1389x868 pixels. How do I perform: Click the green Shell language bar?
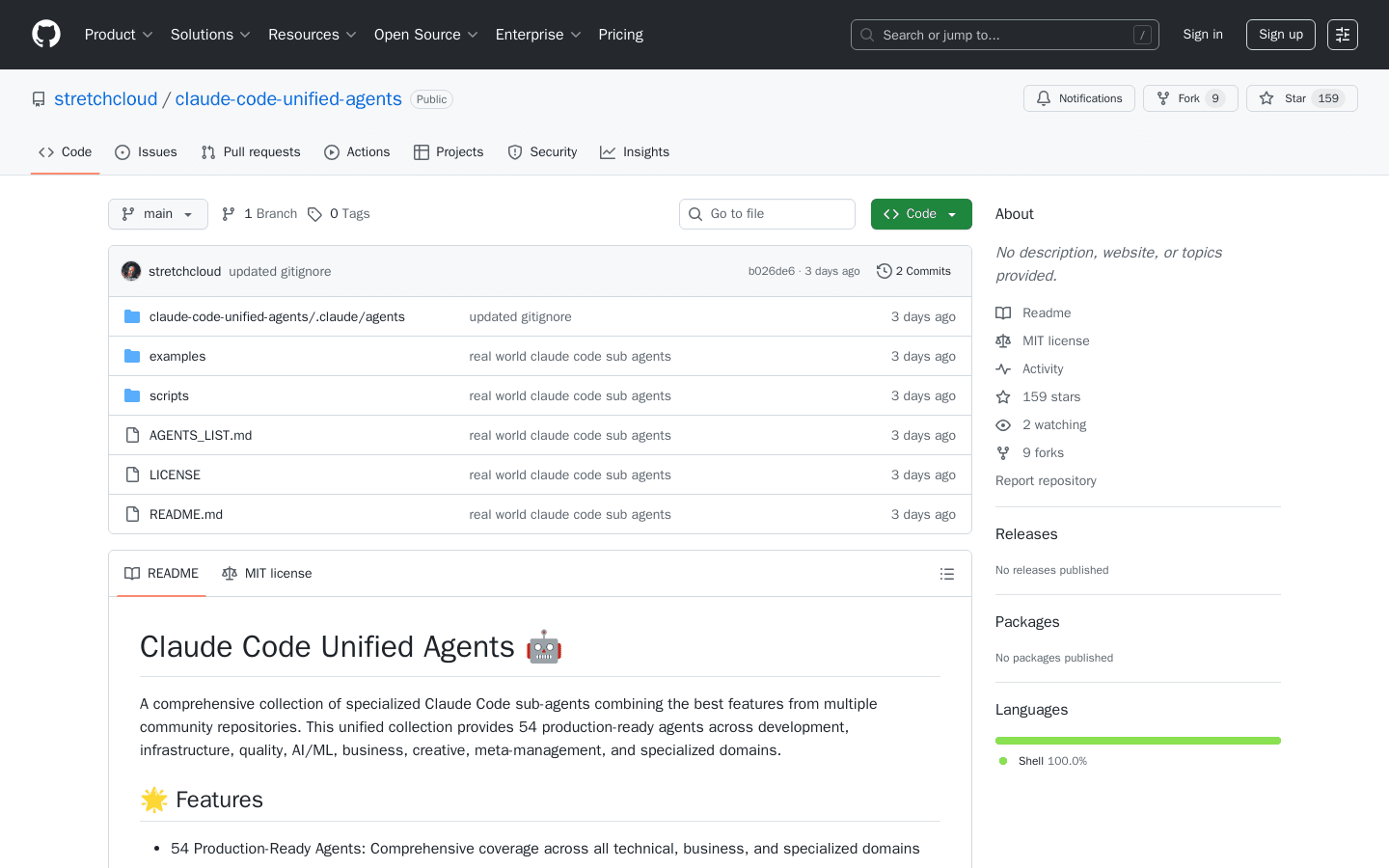pyautogui.click(x=1137, y=740)
